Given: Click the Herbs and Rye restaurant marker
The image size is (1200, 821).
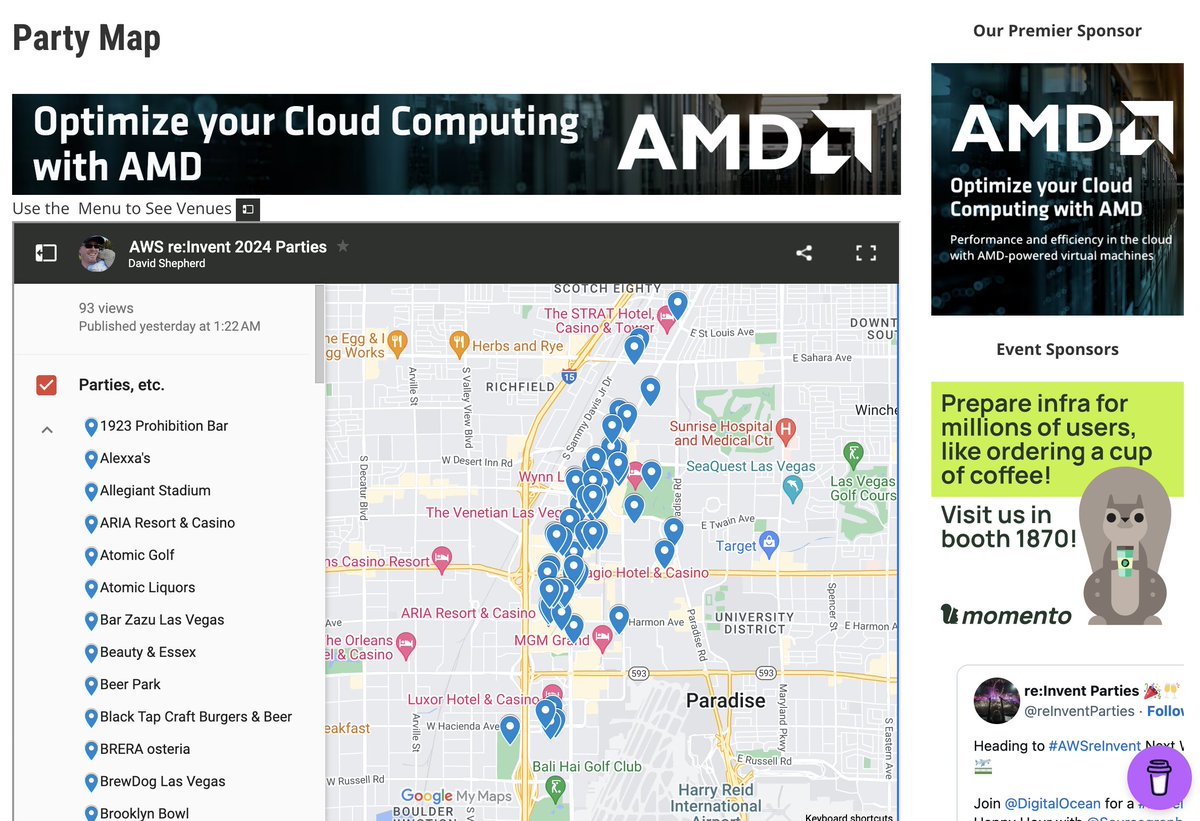Looking at the screenshot, I should point(459,345).
